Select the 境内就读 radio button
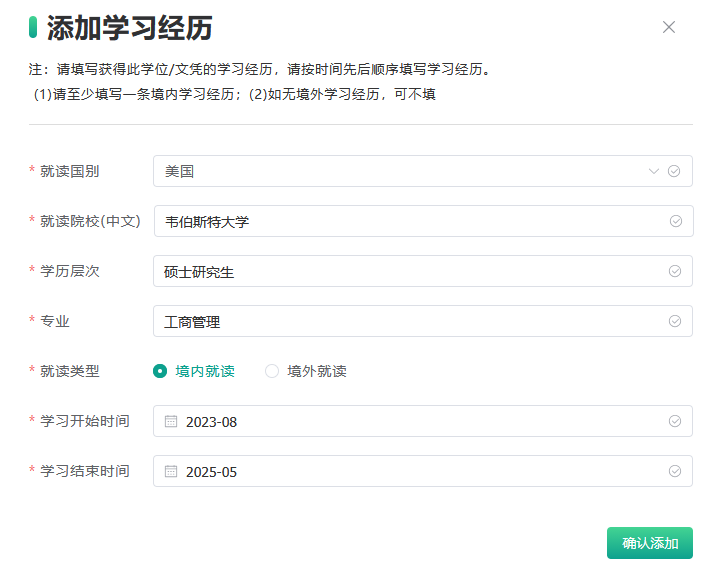This screenshot has width=717, height=569. click(x=160, y=371)
